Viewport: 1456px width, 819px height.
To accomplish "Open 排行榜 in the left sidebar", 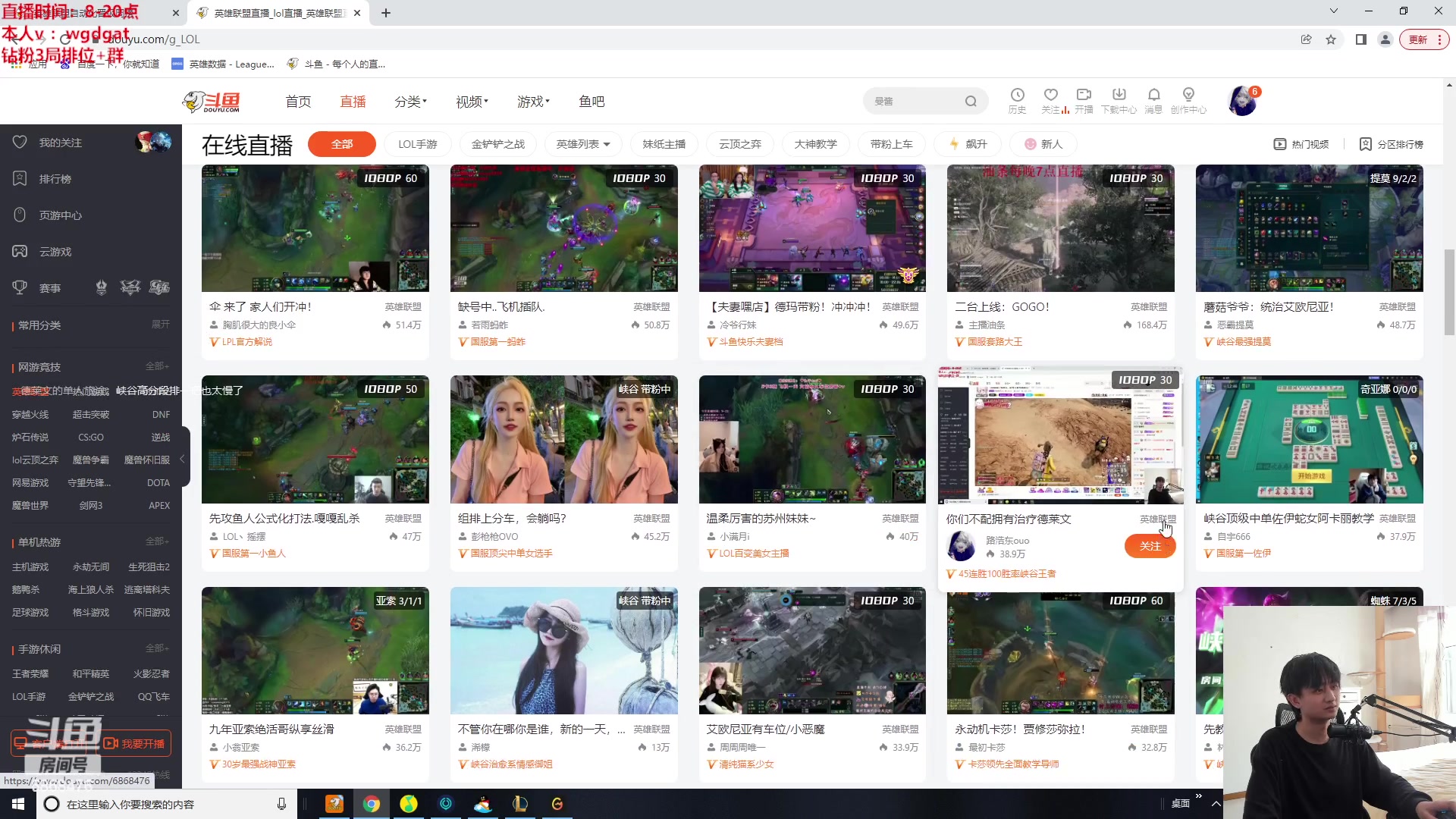I will (55, 179).
